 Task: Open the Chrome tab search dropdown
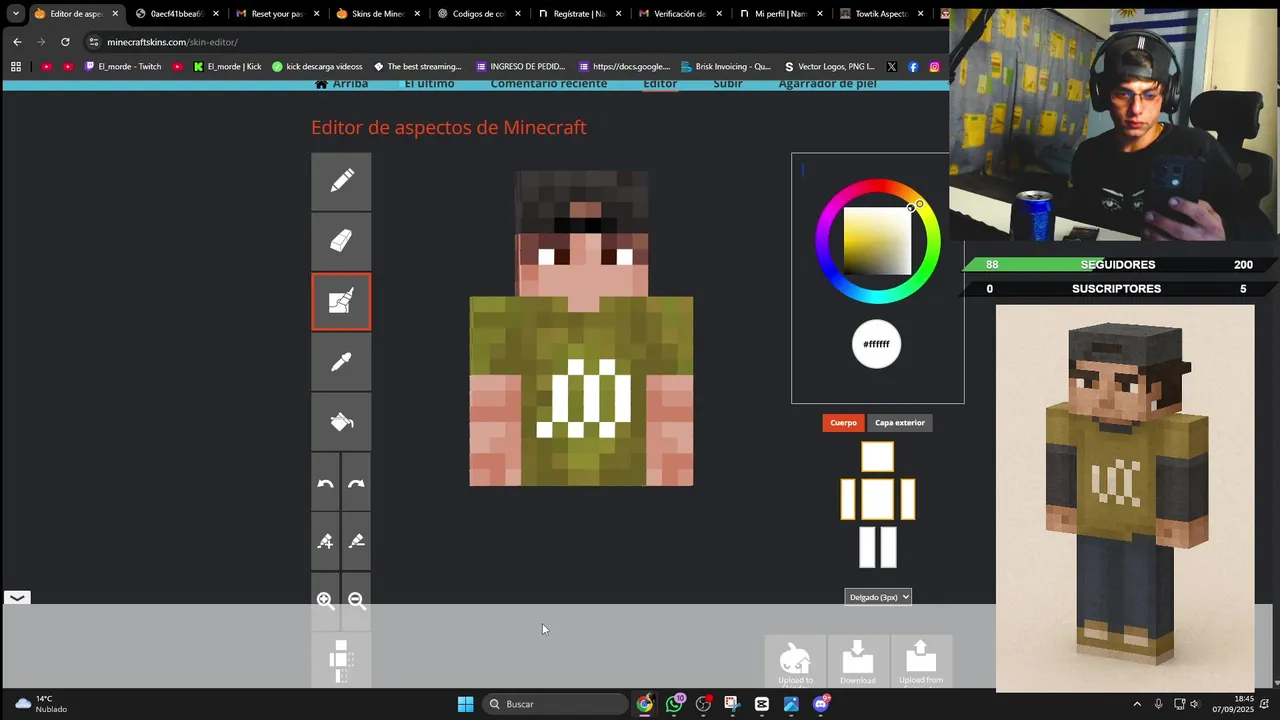click(15, 14)
